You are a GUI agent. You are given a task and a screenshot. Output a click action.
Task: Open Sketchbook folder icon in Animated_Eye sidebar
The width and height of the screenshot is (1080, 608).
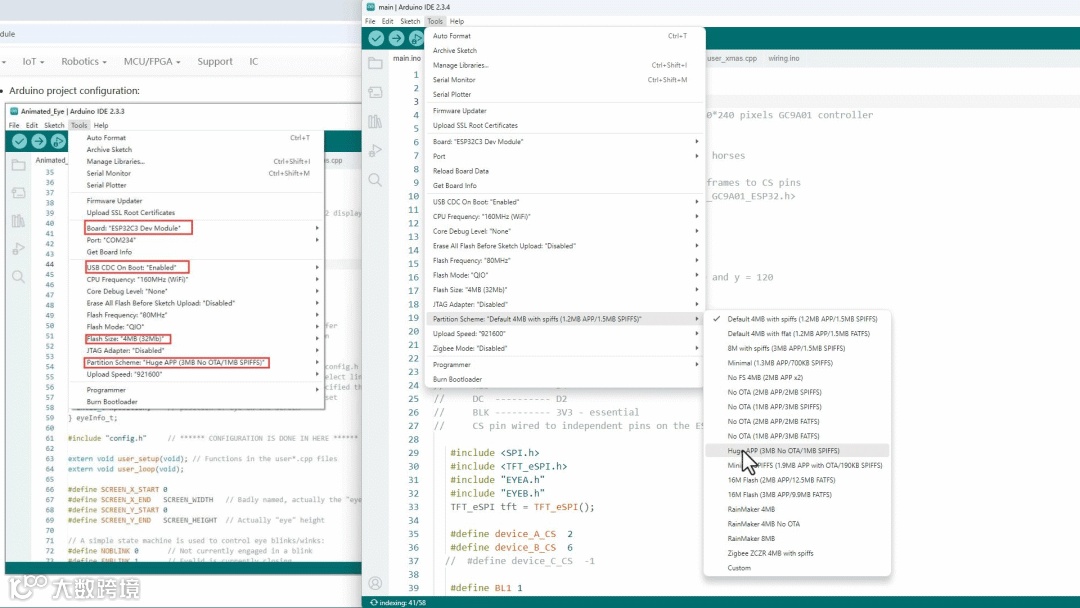tap(19, 165)
